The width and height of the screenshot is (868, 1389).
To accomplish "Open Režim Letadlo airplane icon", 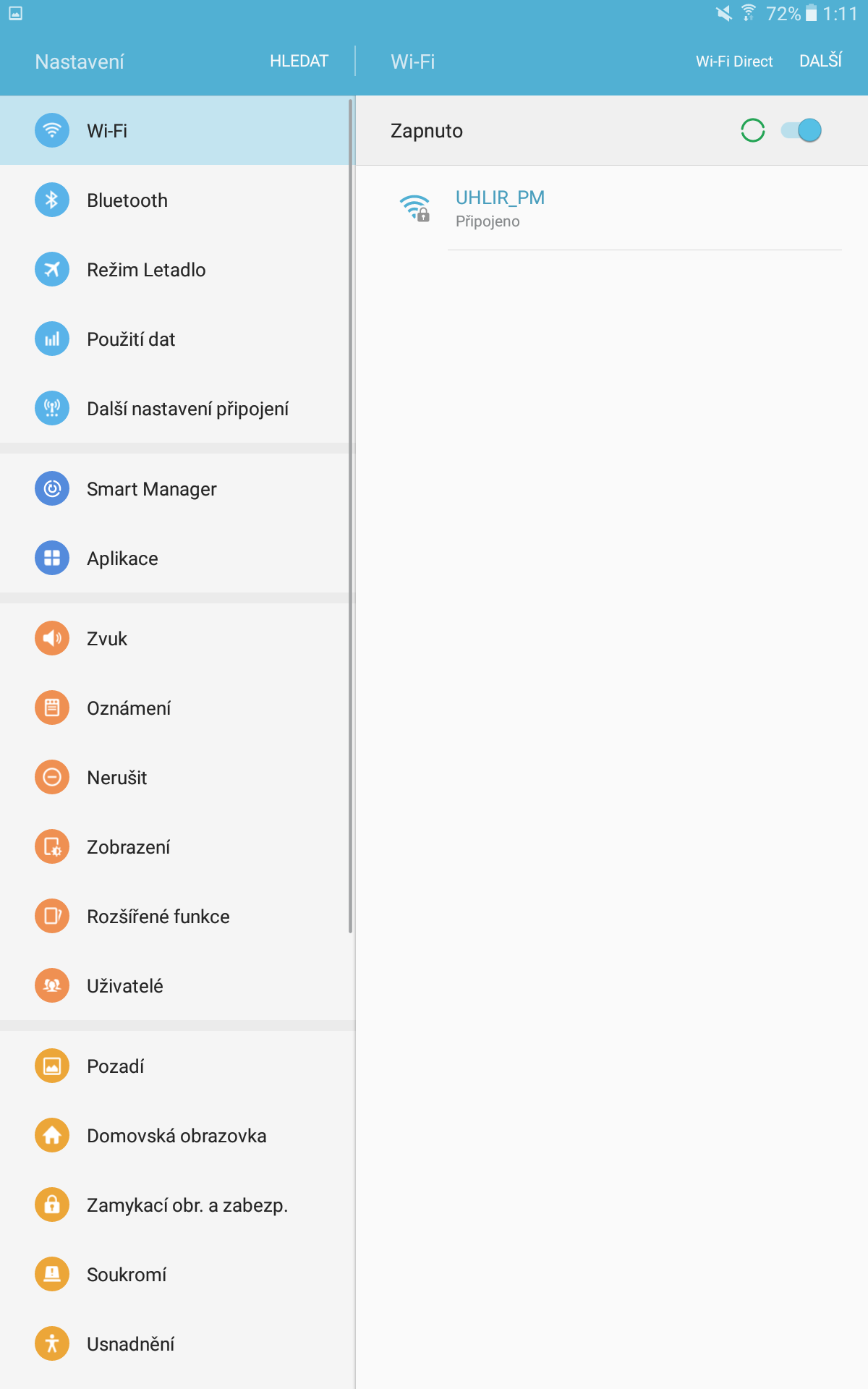I will click(52, 269).
